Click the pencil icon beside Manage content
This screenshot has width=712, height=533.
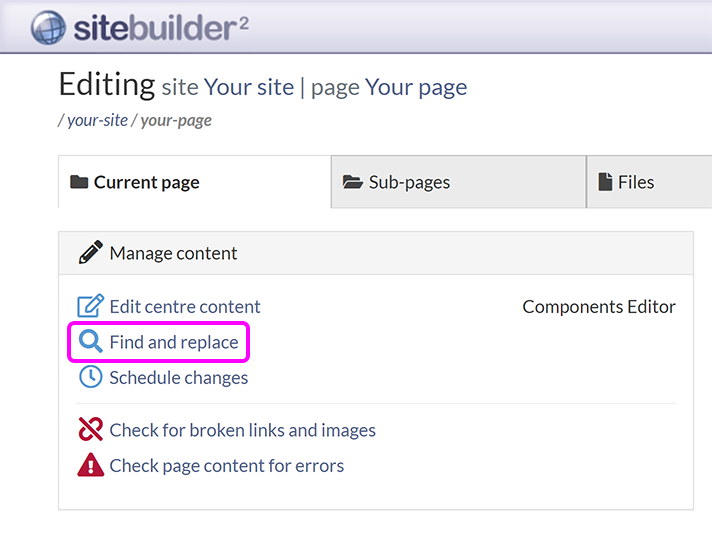click(x=90, y=253)
